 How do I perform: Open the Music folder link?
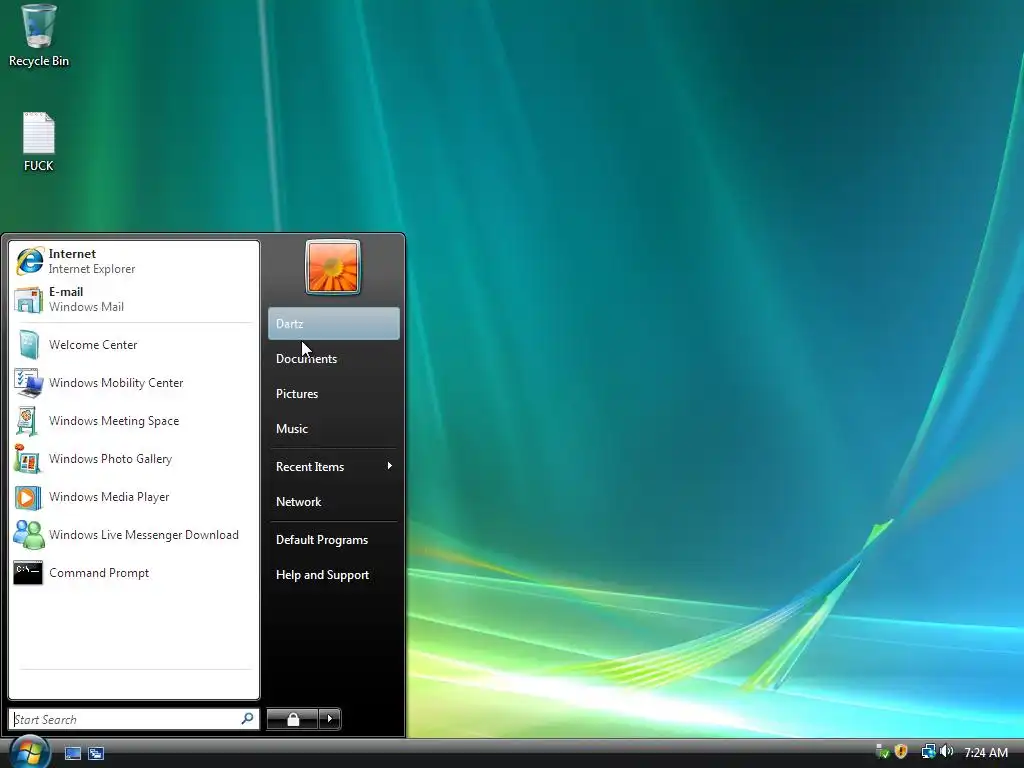tap(334, 429)
